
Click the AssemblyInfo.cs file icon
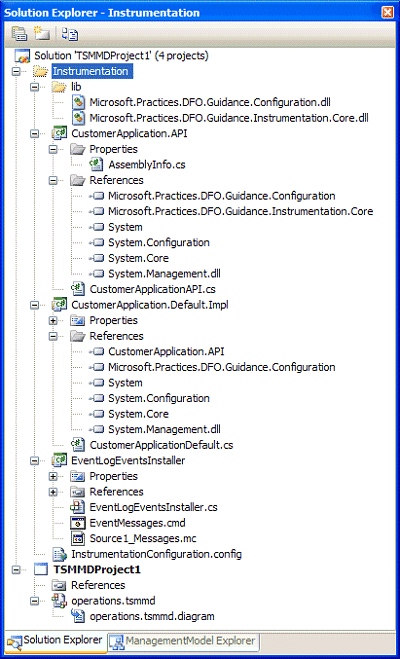(x=97, y=164)
